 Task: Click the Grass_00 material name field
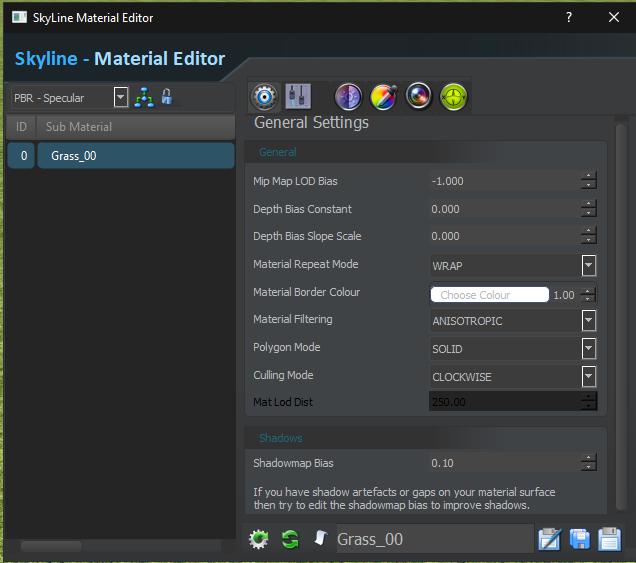click(435, 539)
